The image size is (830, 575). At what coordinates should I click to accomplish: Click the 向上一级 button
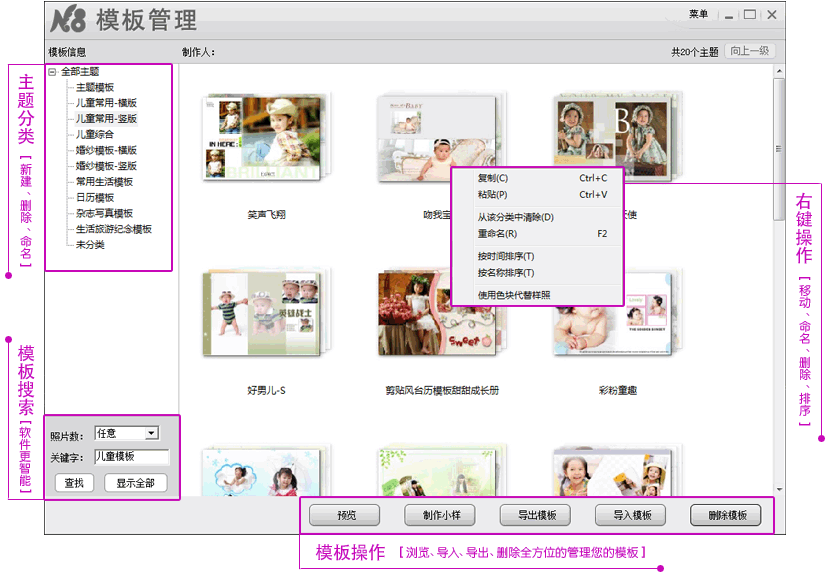tap(750, 51)
